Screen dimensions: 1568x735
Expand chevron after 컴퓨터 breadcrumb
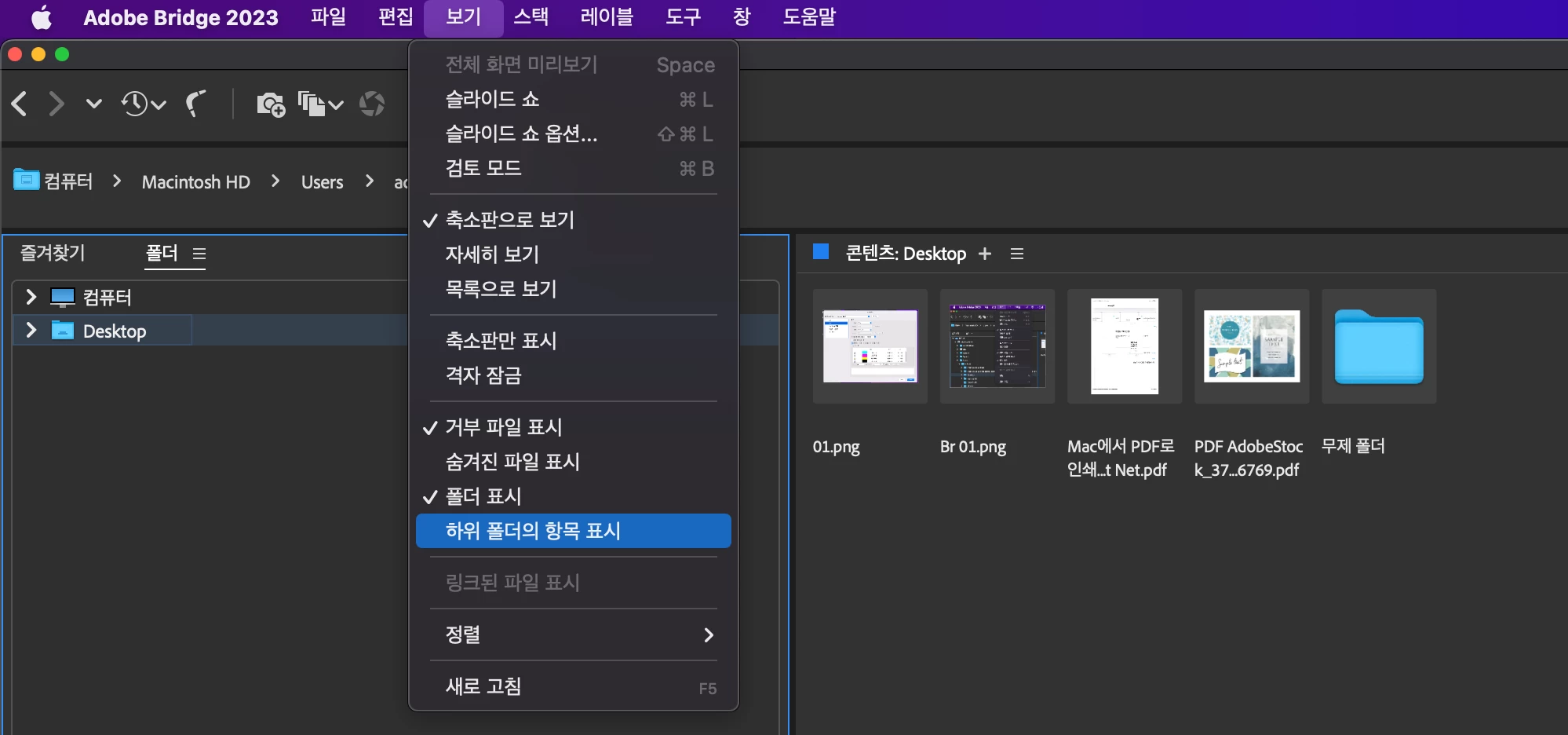tap(117, 181)
